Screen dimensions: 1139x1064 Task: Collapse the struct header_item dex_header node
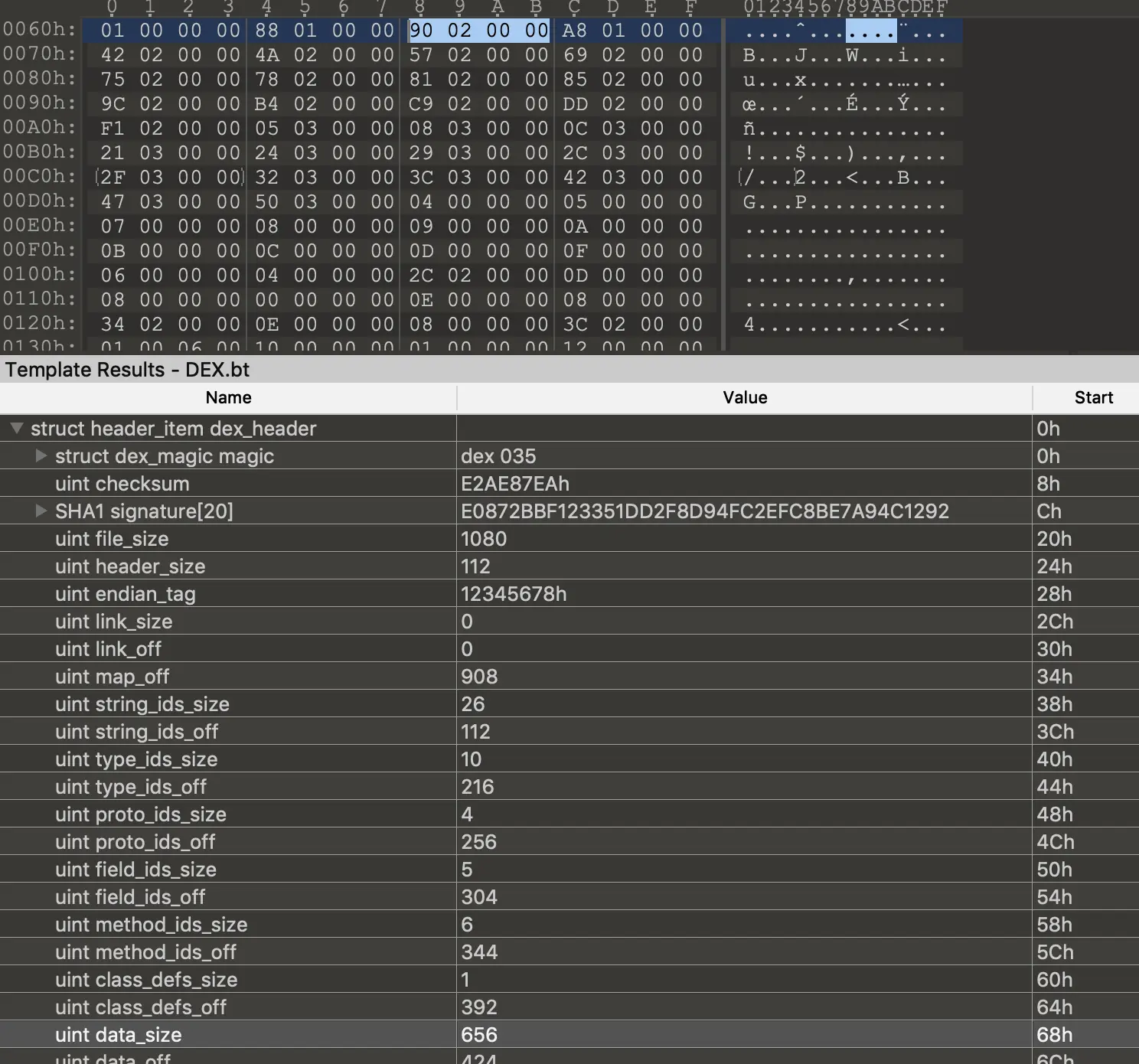coord(16,429)
